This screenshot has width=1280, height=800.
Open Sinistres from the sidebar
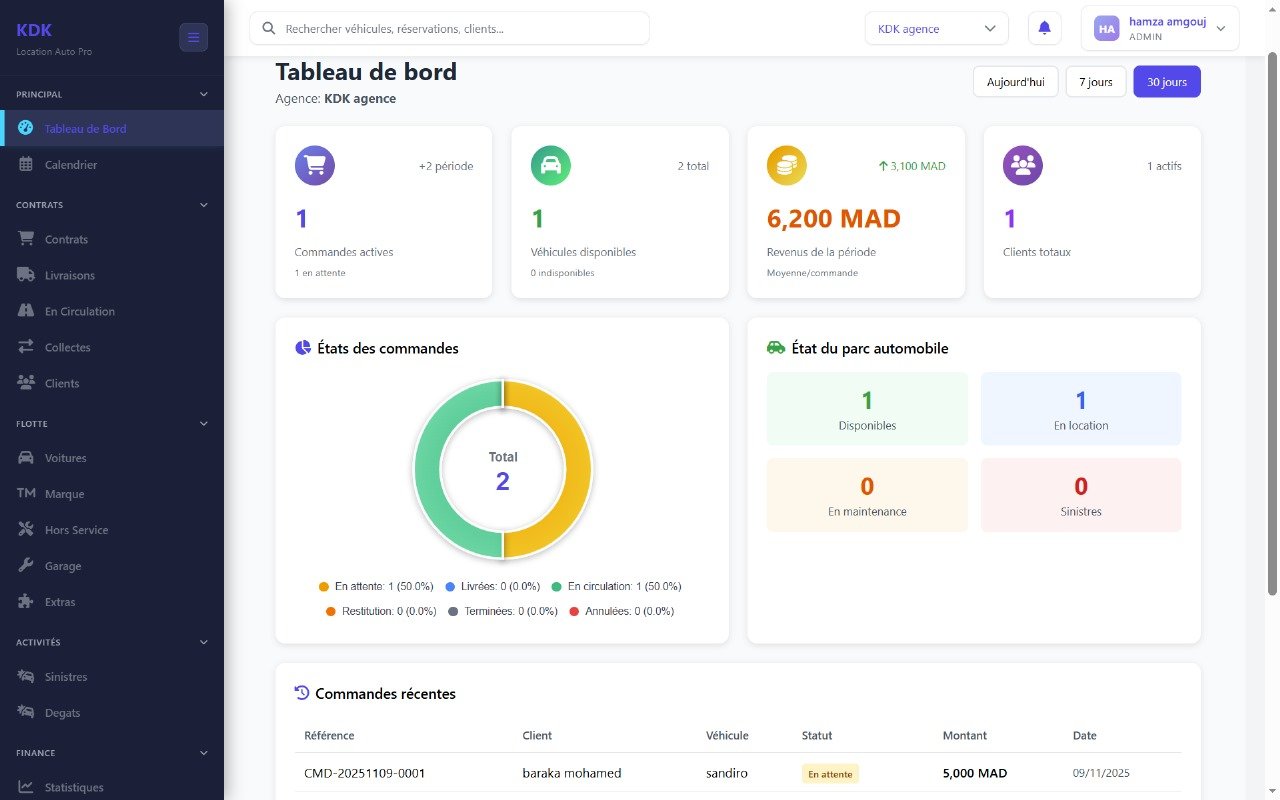[x=65, y=677]
